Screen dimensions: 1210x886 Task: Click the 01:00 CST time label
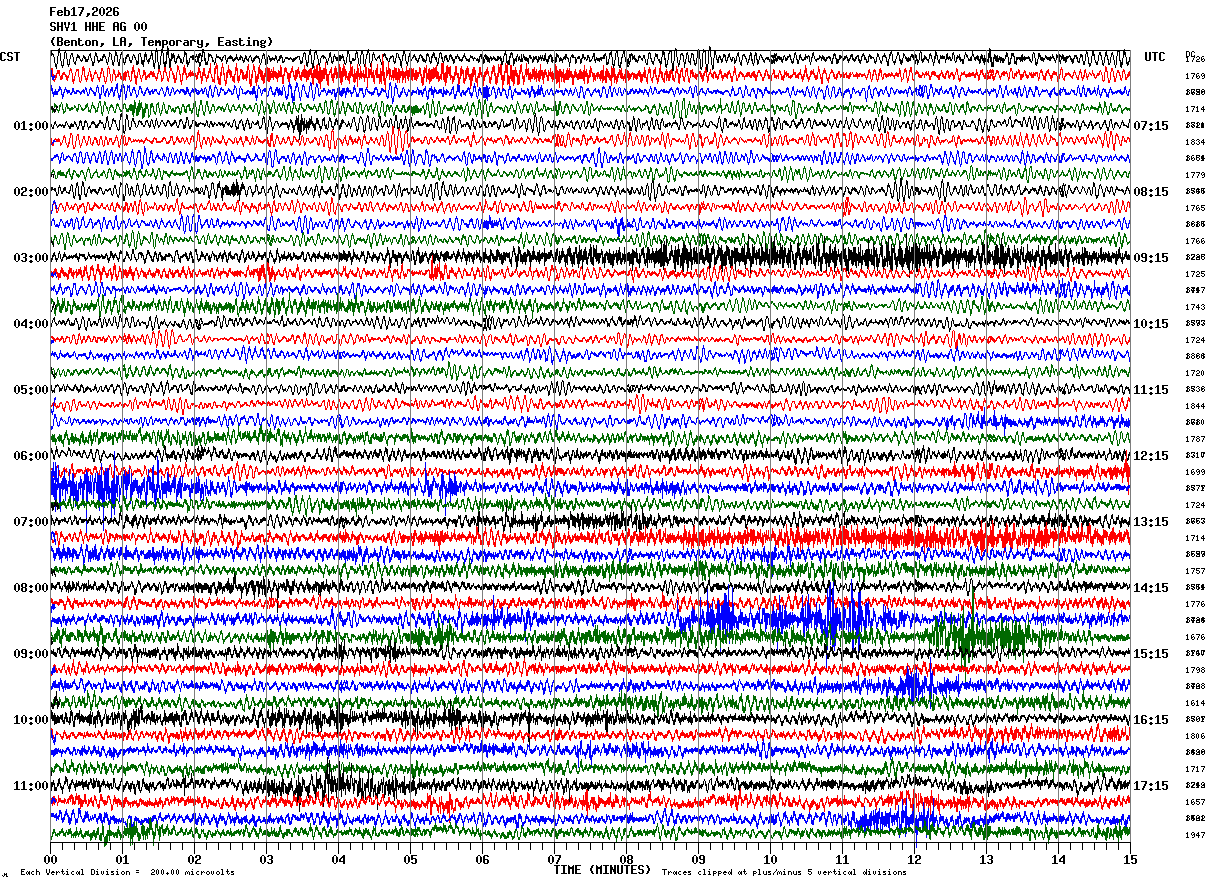point(31,126)
